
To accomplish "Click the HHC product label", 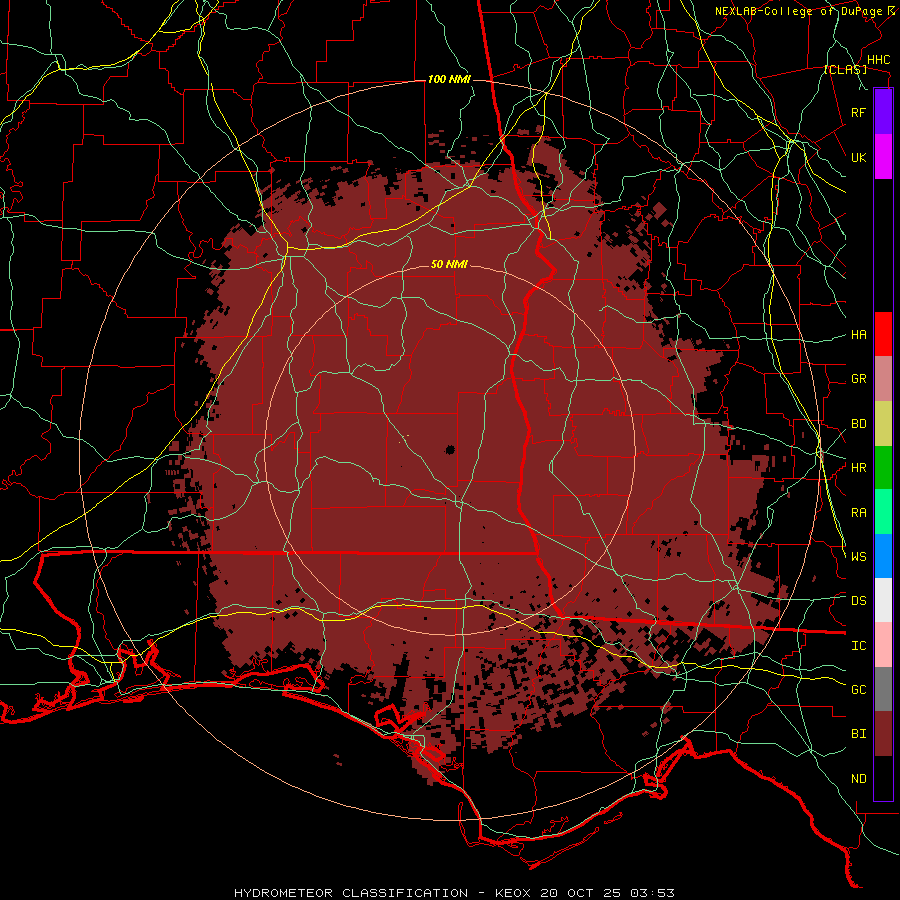I will (x=878, y=60).
